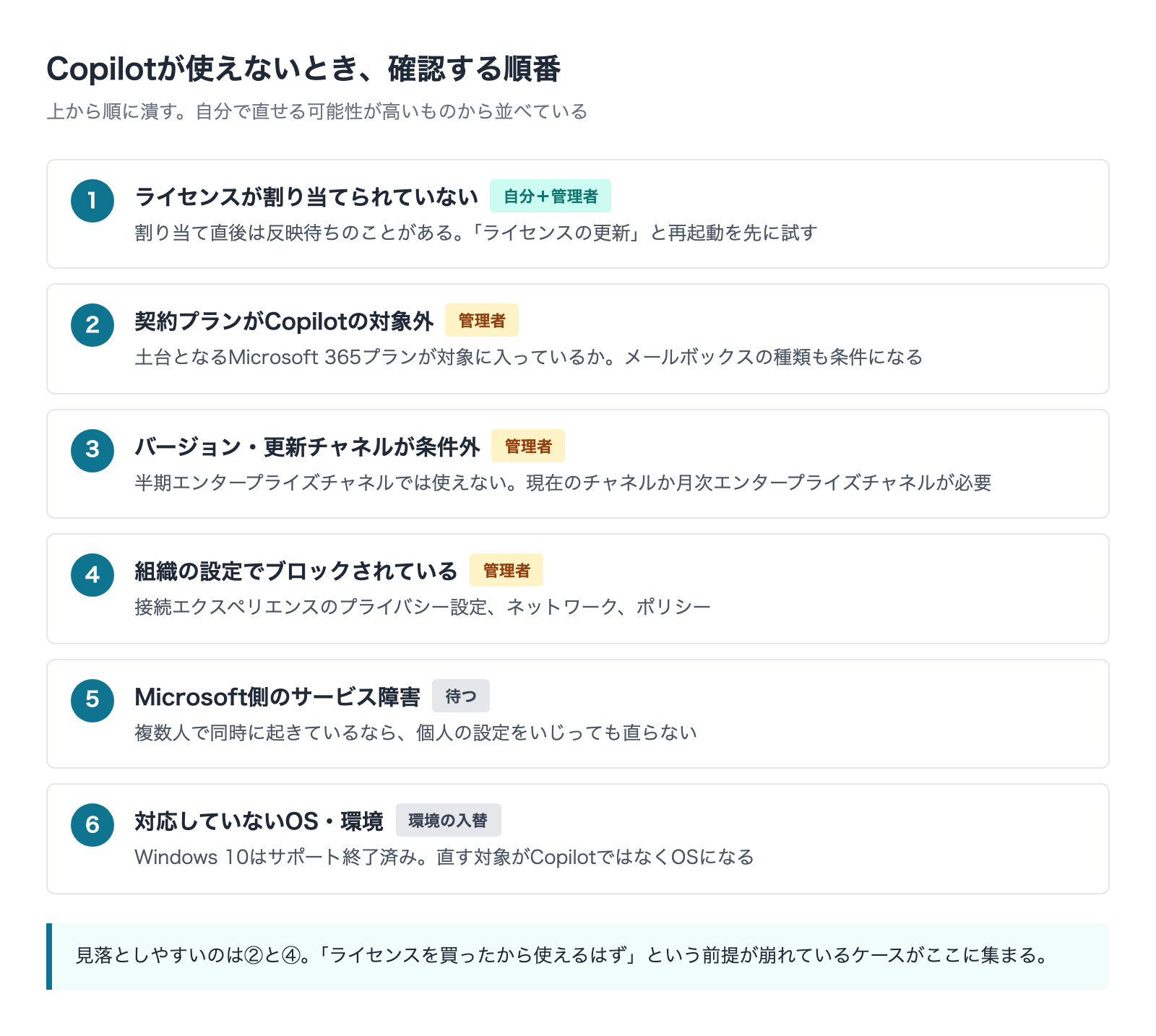This screenshot has width=1156, height=1036.
Task: Click the '管理者' badge next to 組織の設定 heading
Action: click(506, 570)
